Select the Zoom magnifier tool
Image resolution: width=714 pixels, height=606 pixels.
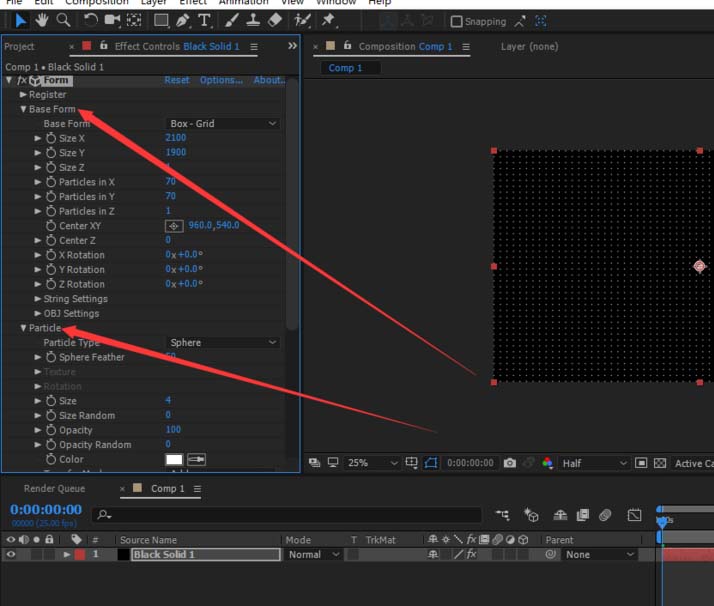click(x=64, y=20)
